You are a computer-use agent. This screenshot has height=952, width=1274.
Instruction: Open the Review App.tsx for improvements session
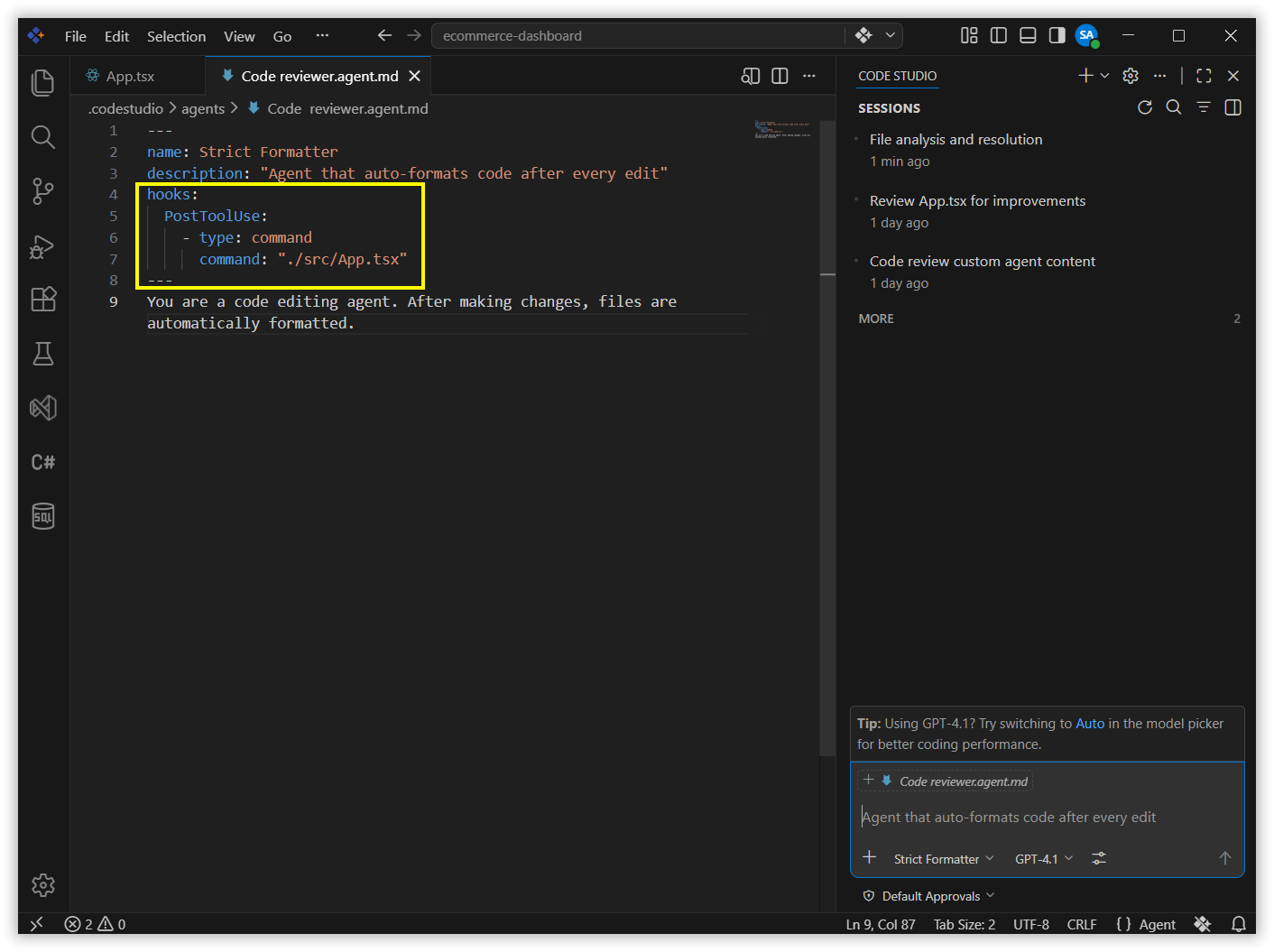coord(1048,211)
